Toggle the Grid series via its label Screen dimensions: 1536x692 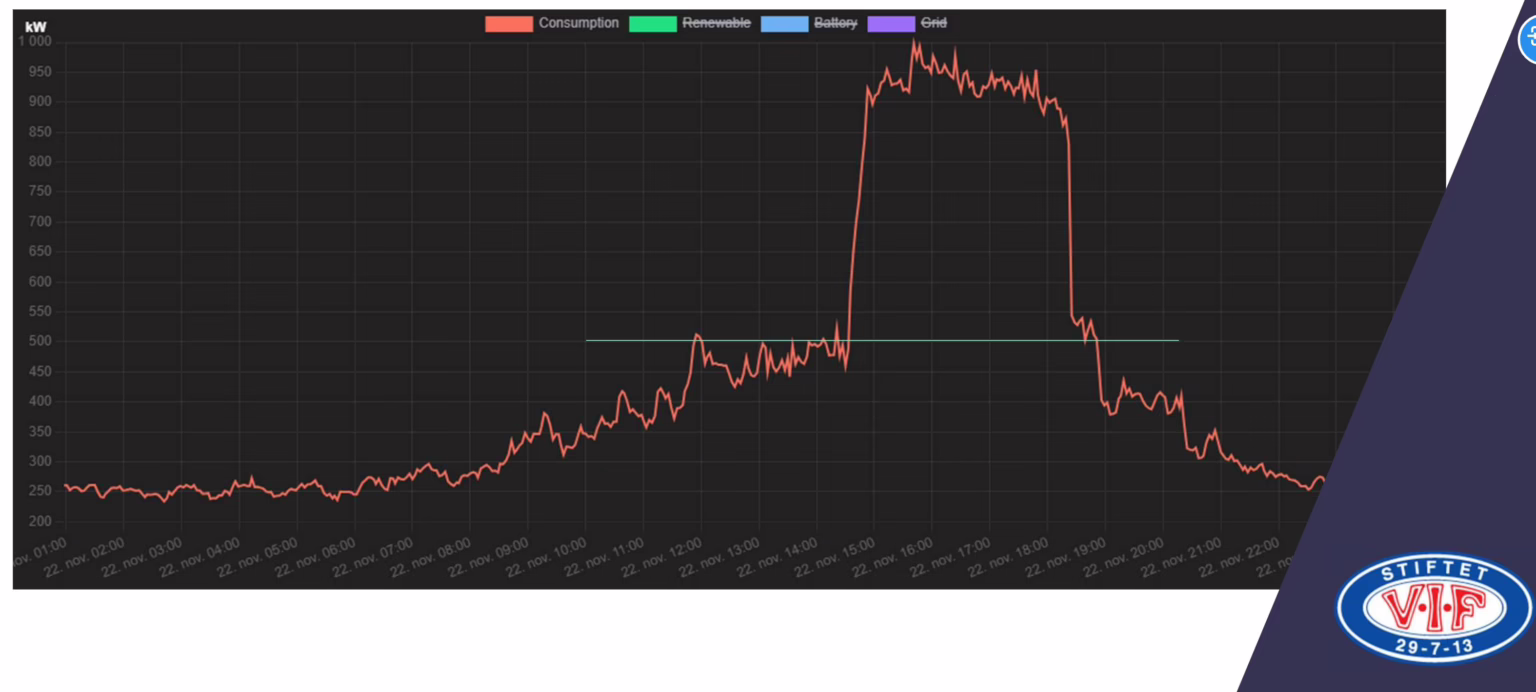click(932, 23)
